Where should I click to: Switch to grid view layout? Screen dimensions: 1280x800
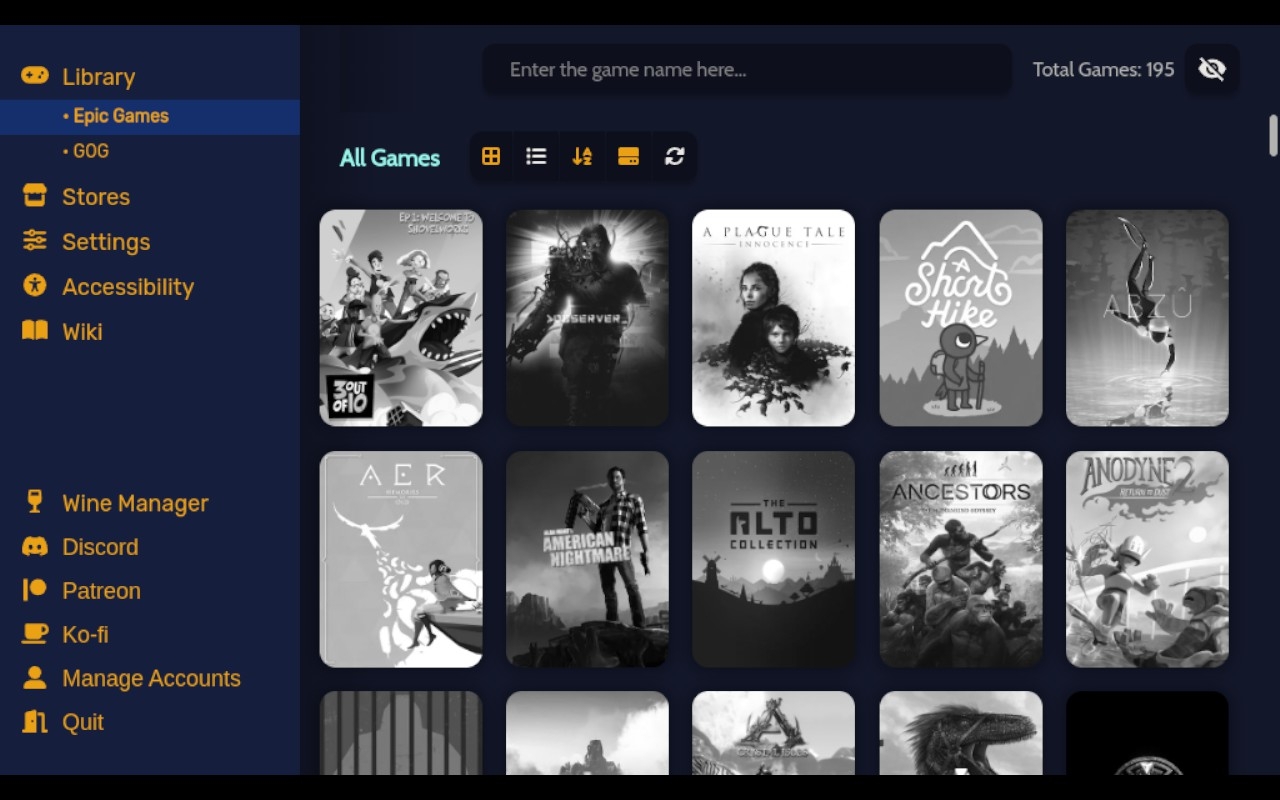coord(491,157)
